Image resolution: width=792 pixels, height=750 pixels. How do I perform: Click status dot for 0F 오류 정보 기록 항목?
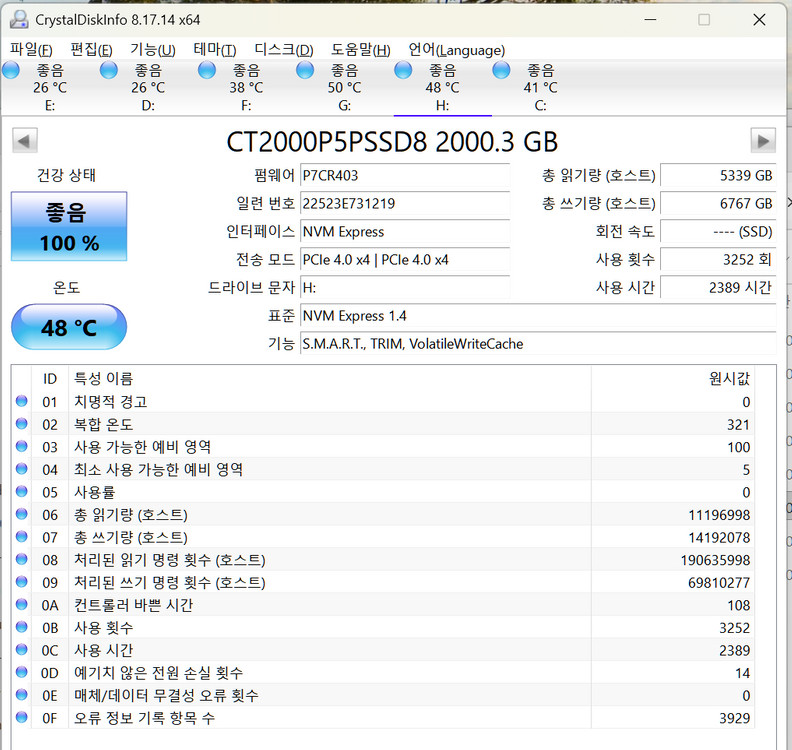point(21,717)
